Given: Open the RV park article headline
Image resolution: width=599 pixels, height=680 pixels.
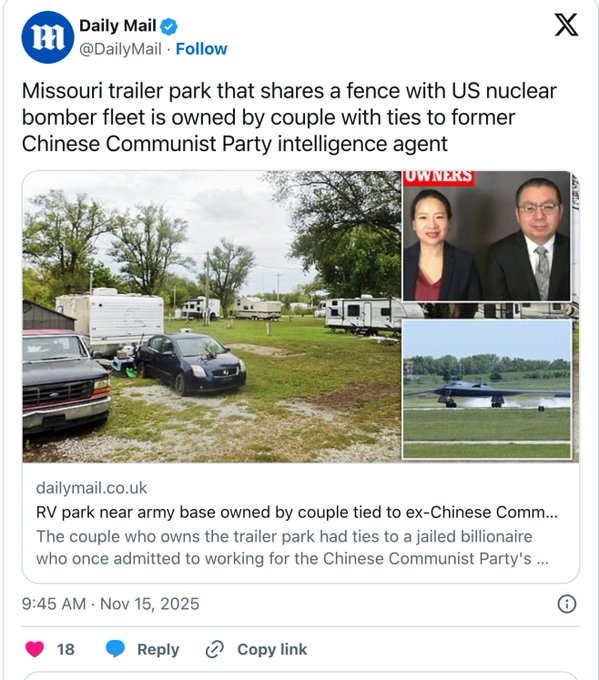Looking at the screenshot, I should 297,512.
